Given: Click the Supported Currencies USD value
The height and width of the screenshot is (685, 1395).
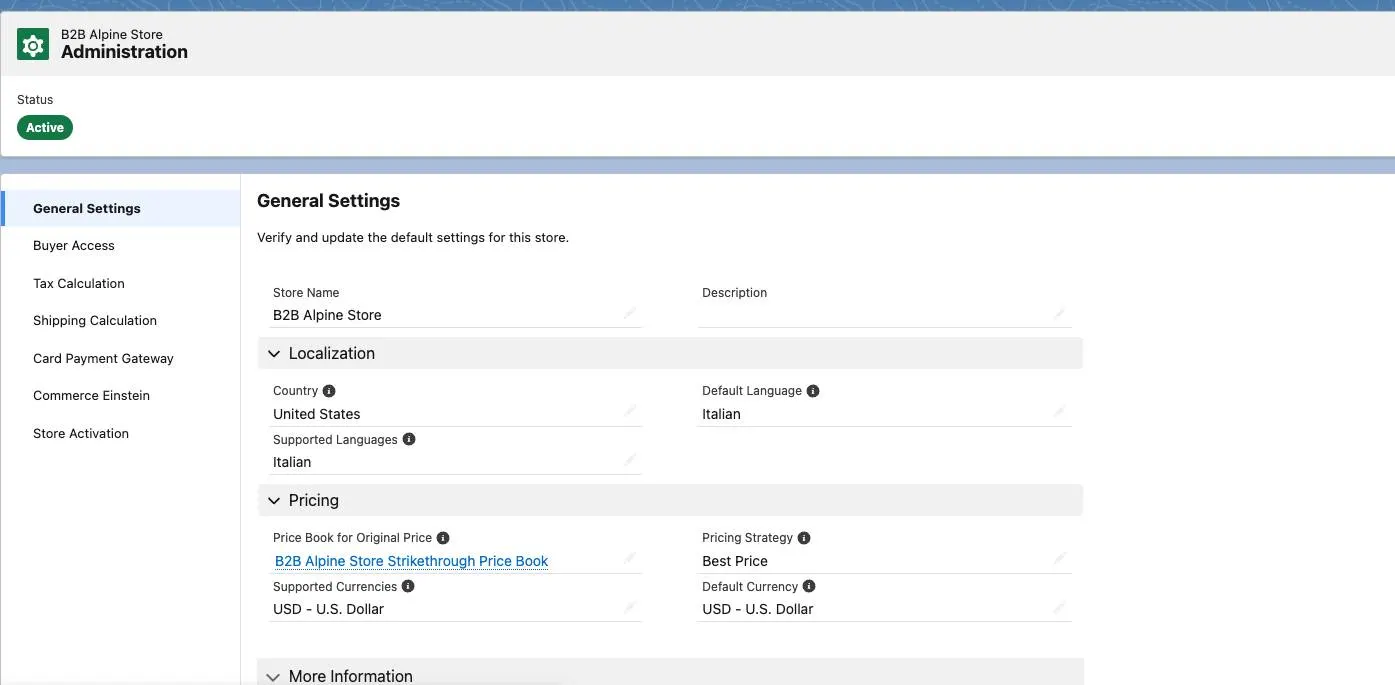Looking at the screenshot, I should coord(328,609).
